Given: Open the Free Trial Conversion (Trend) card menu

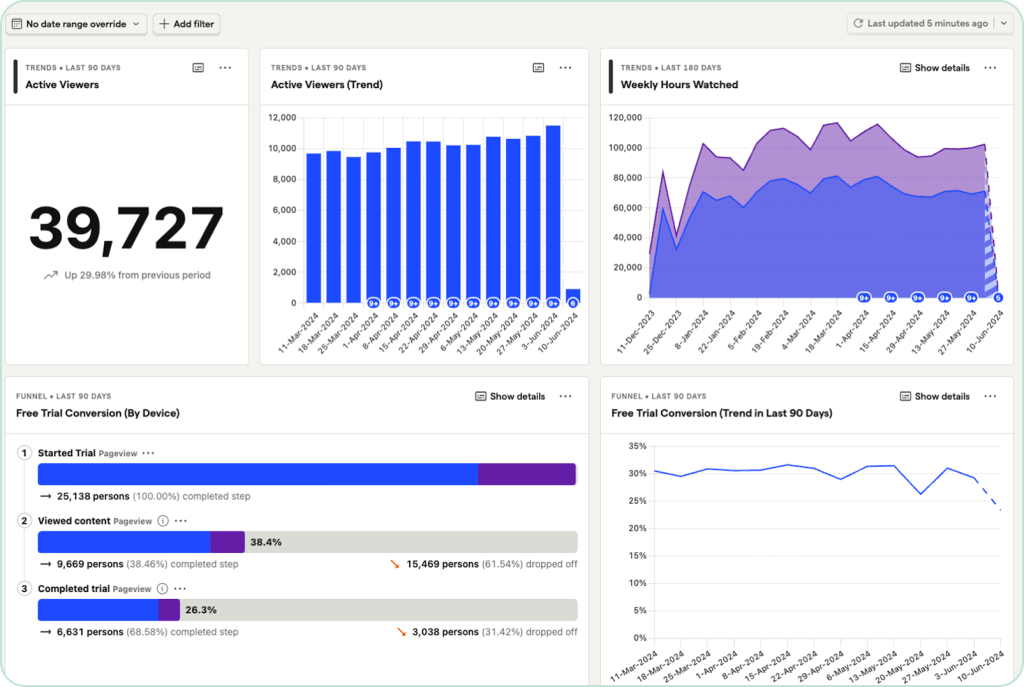Looking at the screenshot, I should pyautogui.click(x=991, y=396).
